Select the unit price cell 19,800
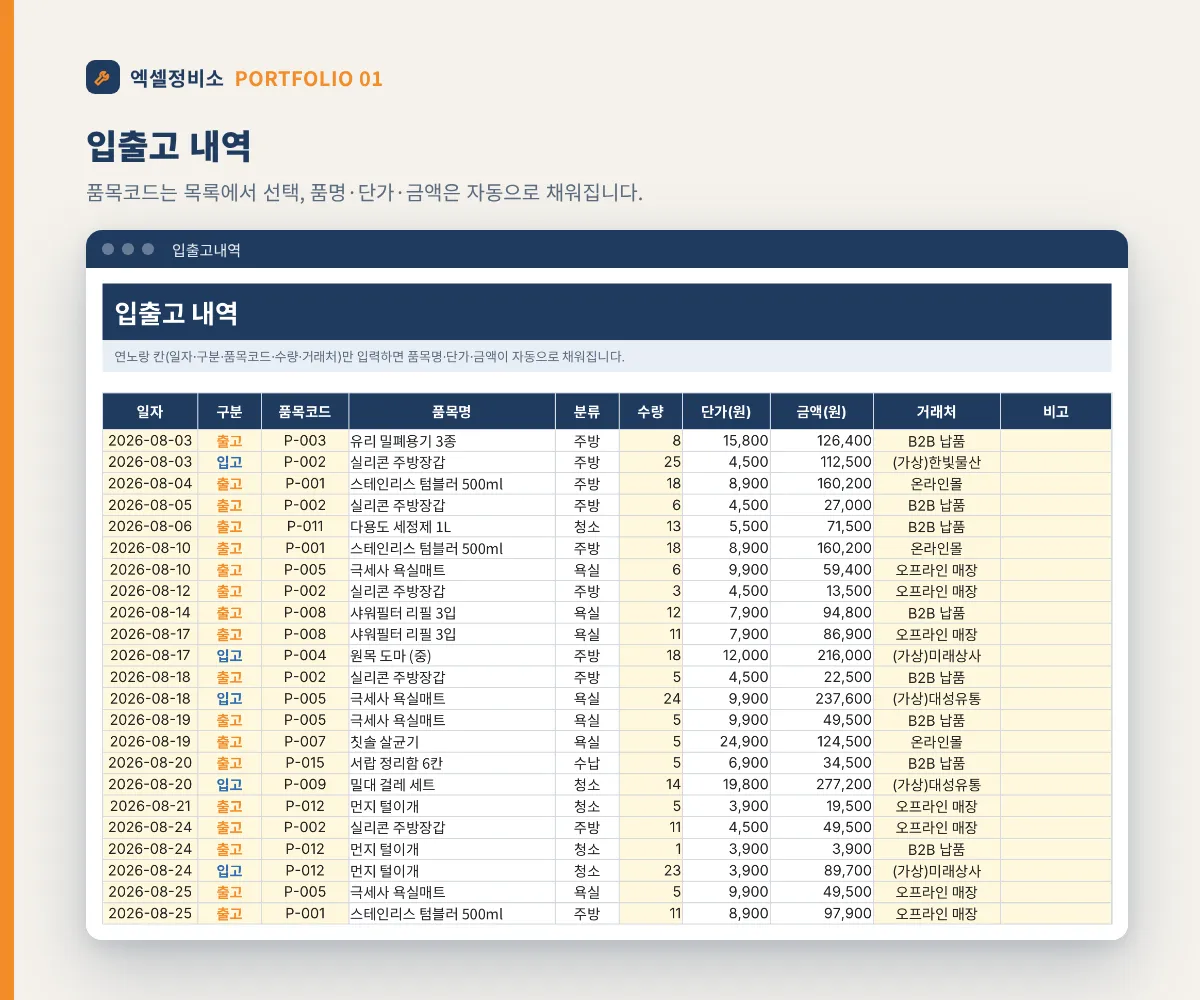The width and height of the screenshot is (1200, 1000). tap(727, 784)
